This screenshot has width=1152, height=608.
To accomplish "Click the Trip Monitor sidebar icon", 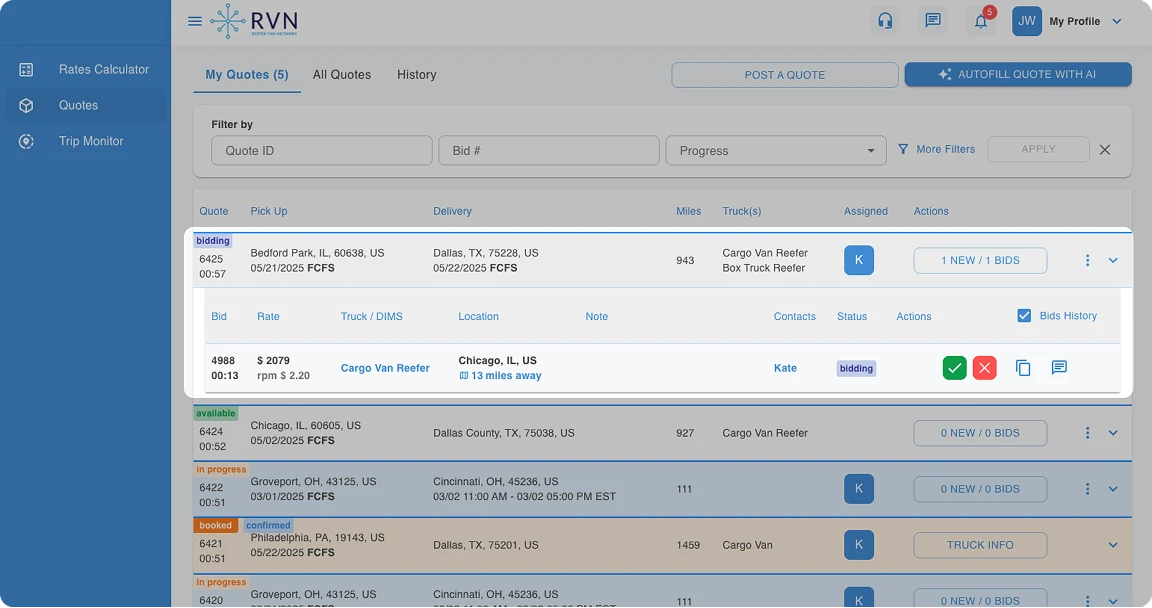I will tap(26, 142).
